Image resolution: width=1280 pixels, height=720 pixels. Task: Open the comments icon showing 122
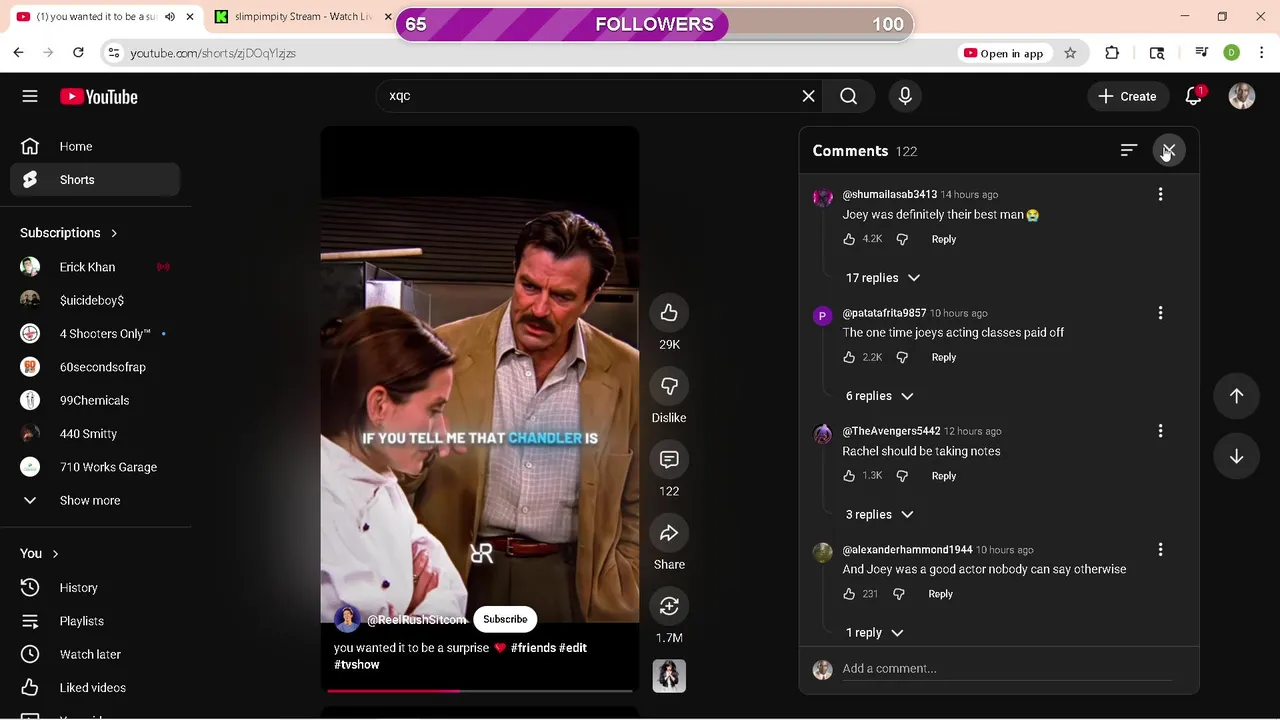(669, 460)
